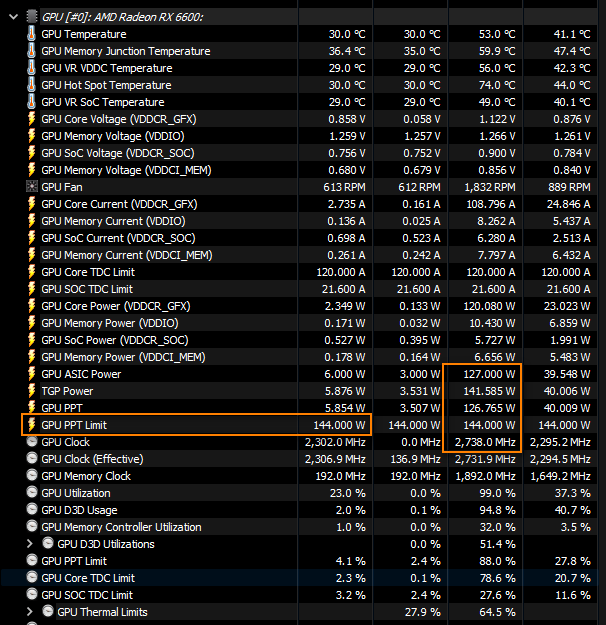Select the GPU Clock (Effective) row label
The width and height of the screenshot is (606, 625).
click(92, 459)
